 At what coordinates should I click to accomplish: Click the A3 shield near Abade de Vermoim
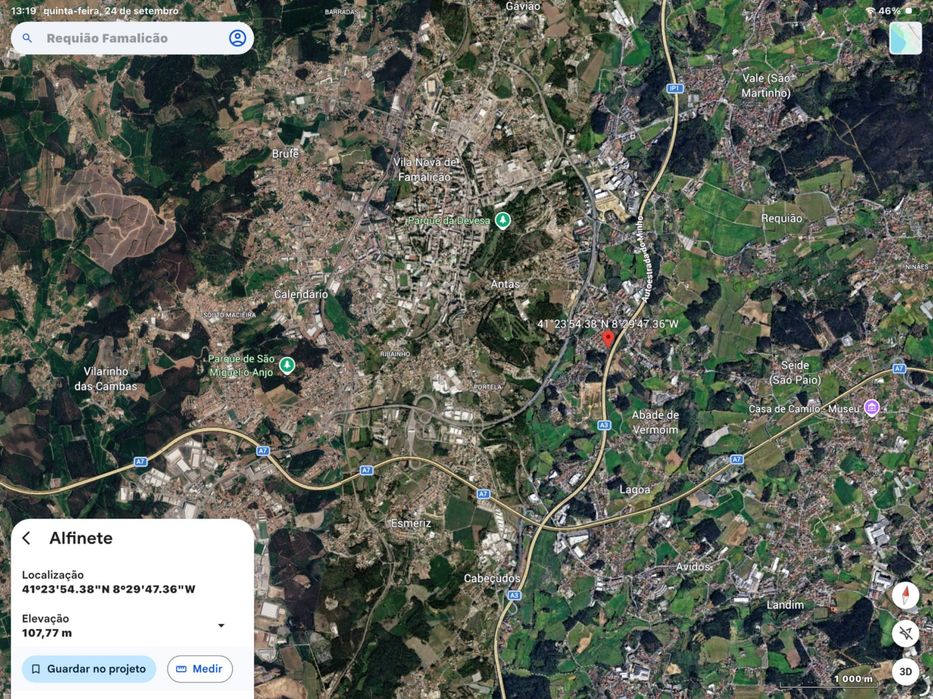pyautogui.click(x=604, y=425)
